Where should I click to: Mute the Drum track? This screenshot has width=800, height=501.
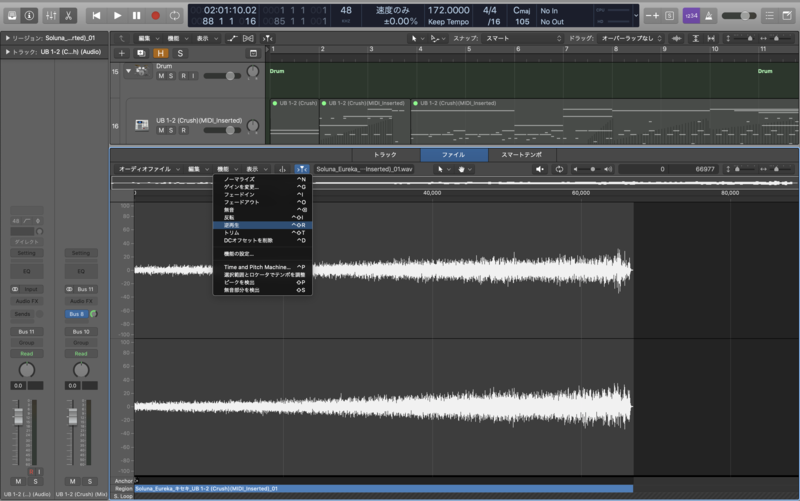(161, 76)
